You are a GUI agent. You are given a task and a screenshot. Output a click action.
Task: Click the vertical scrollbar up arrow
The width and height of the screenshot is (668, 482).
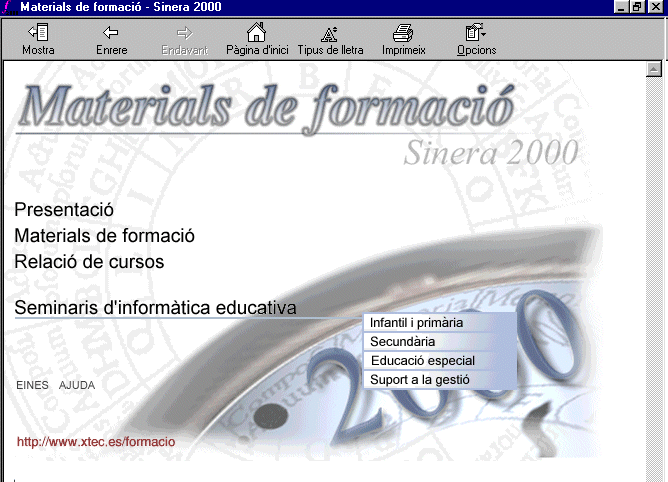(x=655, y=69)
